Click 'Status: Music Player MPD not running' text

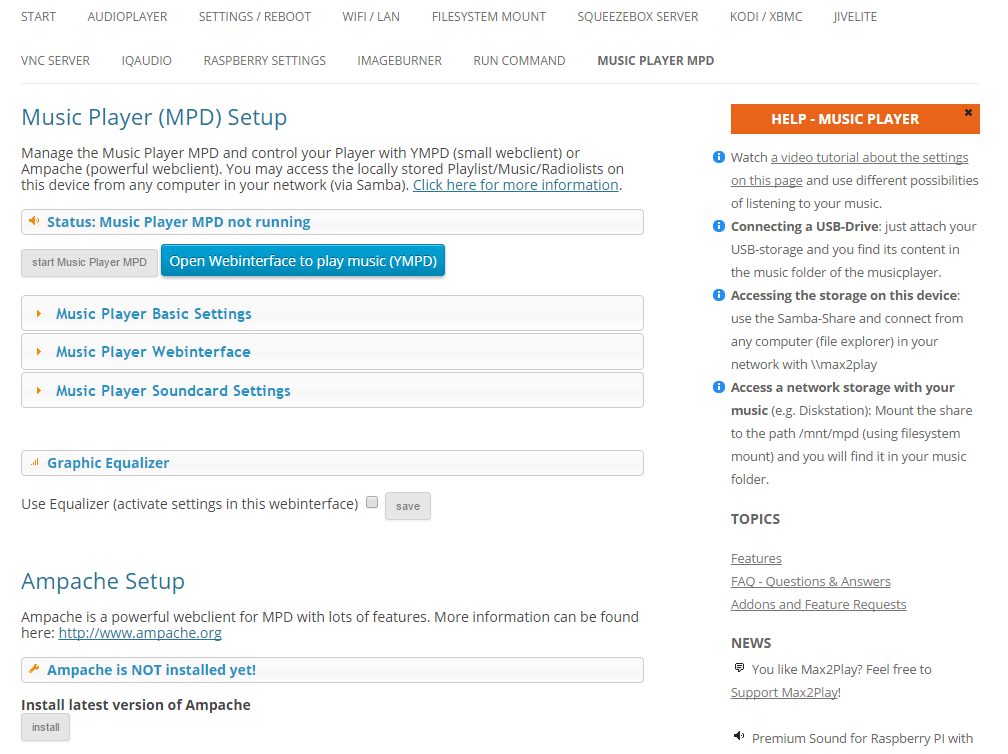pos(179,222)
